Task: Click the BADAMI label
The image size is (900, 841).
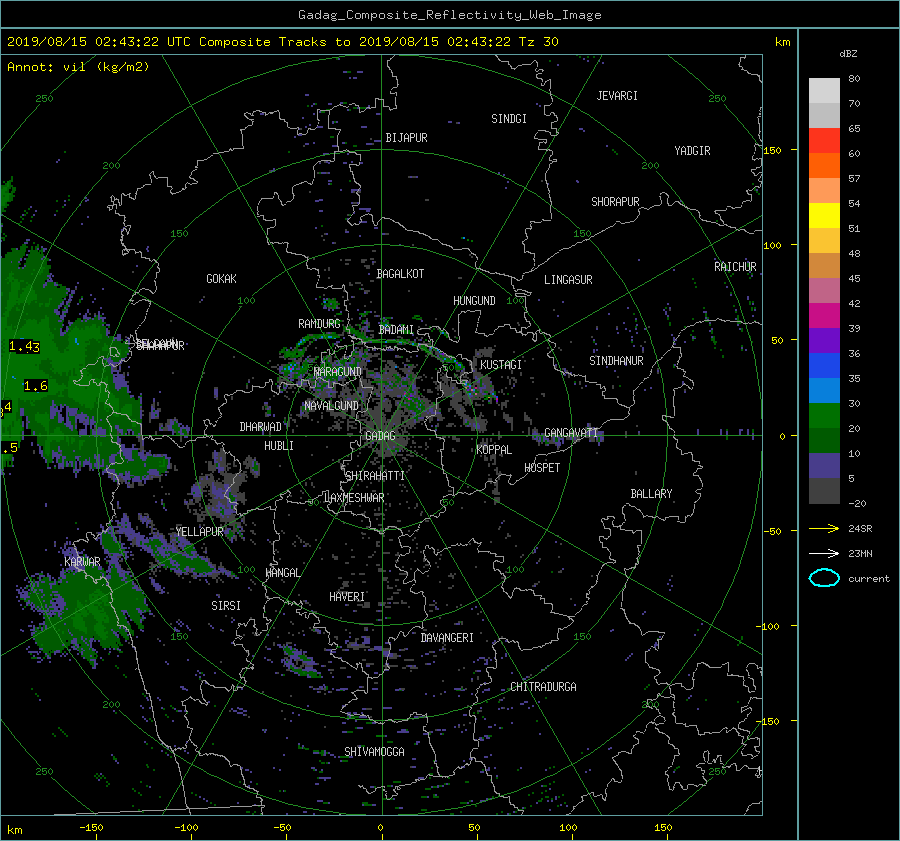Action: [x=396, y=330]
